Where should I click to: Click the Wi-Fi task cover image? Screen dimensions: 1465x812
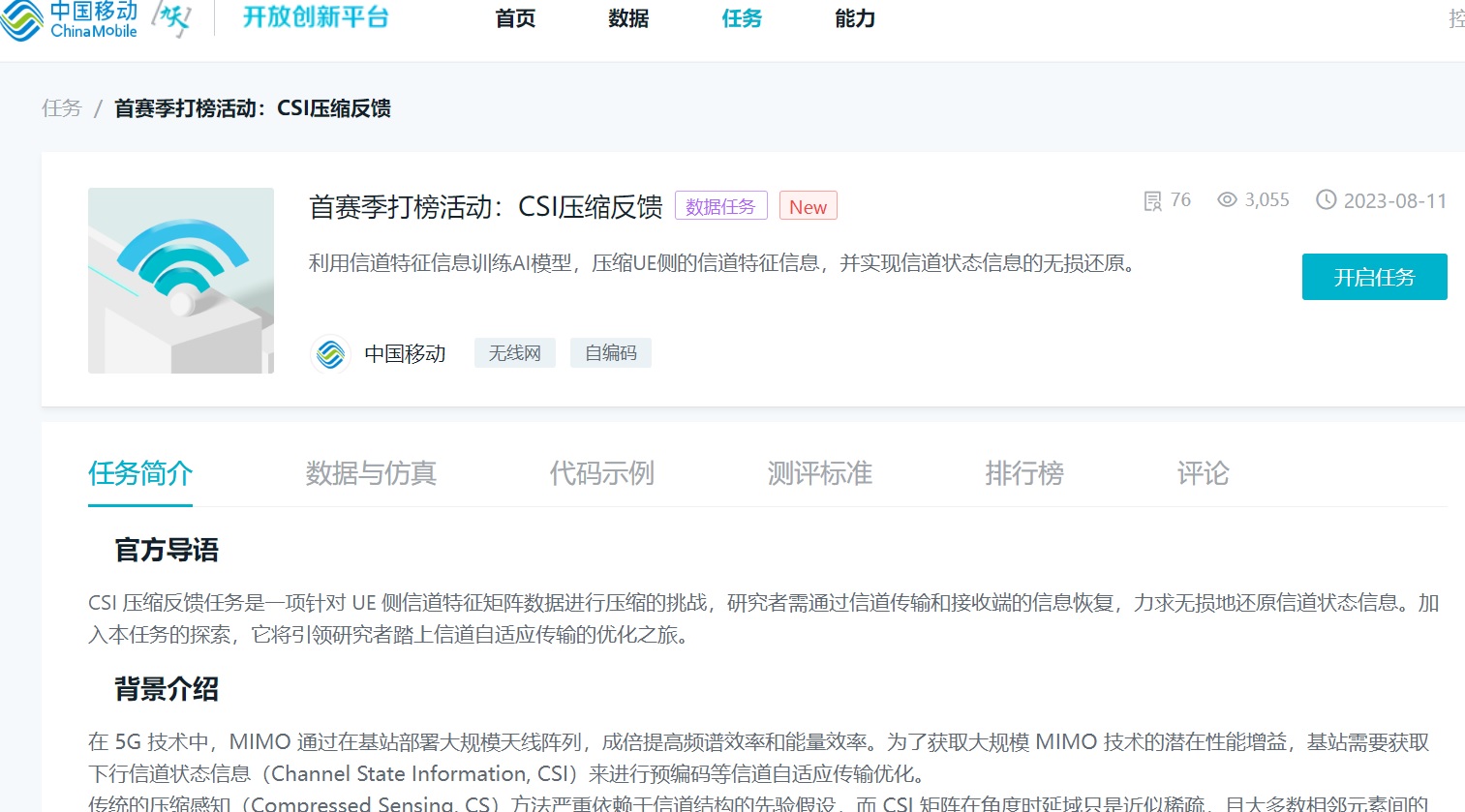click(x=181, y=280)
